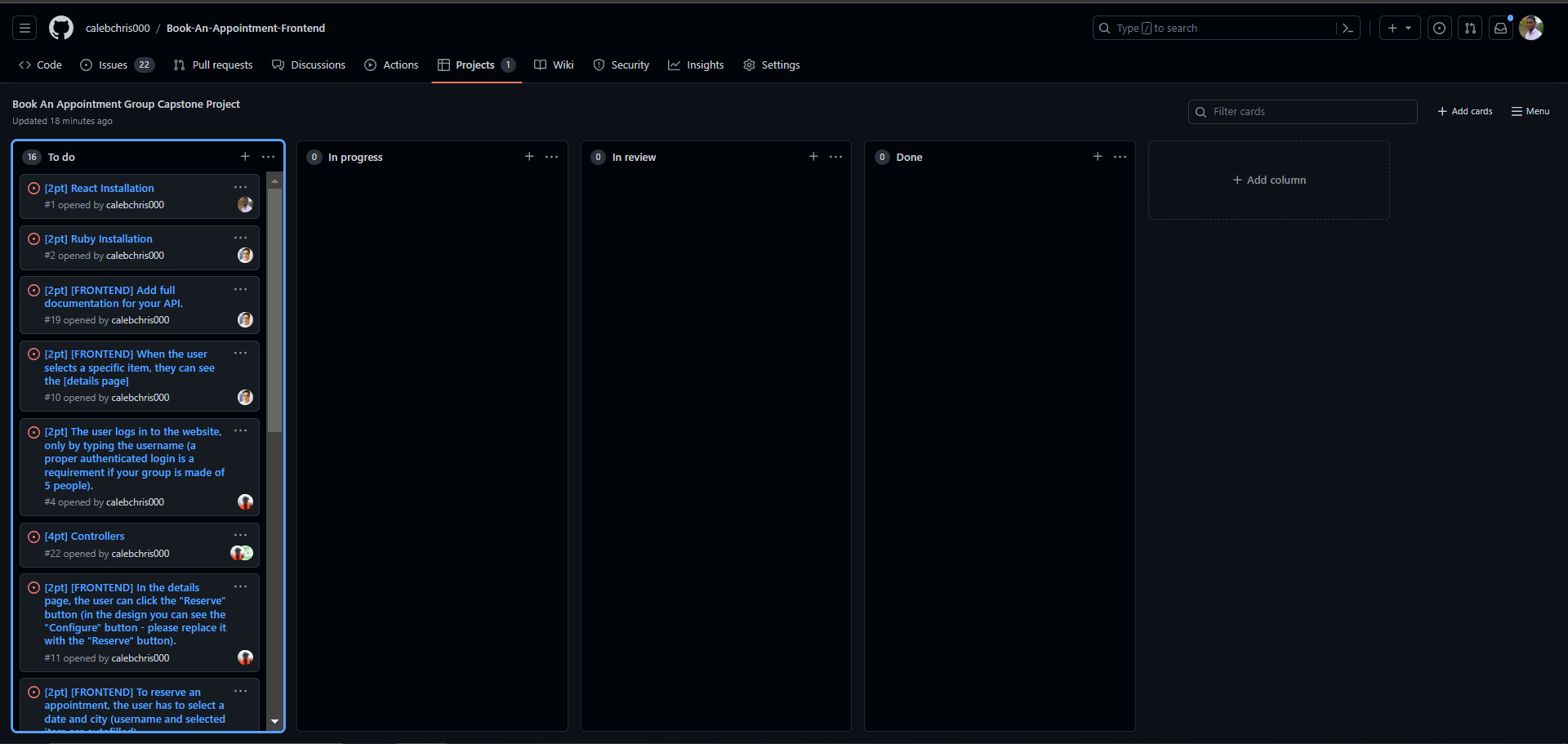Open the global navigation hamburger icon
Screen dimensions: 1568x744
tap(24, 27)
